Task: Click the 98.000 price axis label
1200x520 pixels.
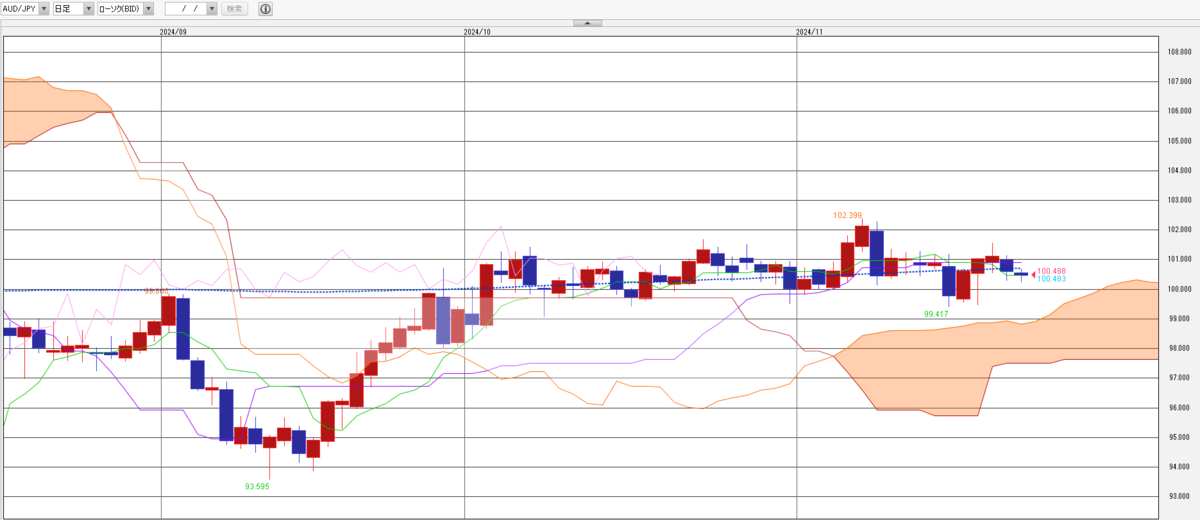Action: 1181,349
